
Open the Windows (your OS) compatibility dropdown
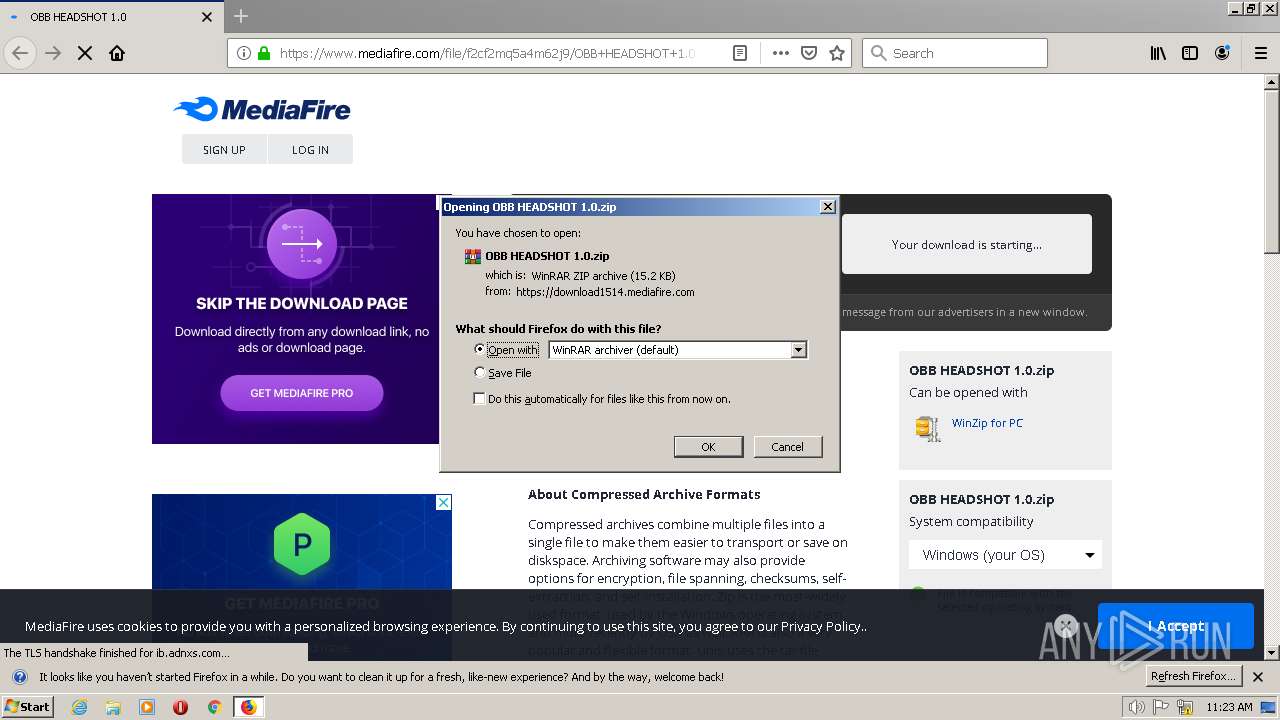click(x=1005, y=555)
